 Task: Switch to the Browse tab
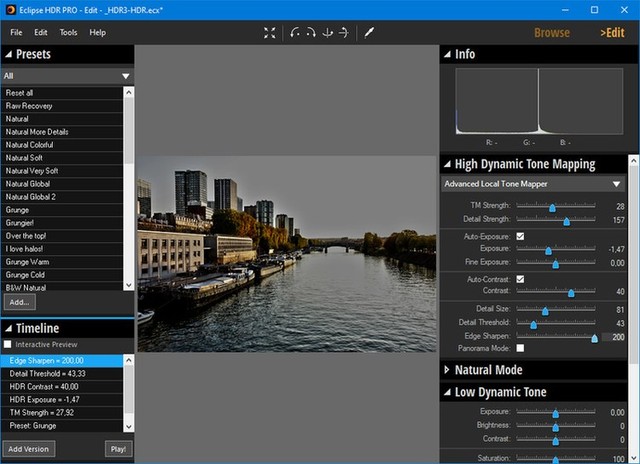[x=551, y=33]
